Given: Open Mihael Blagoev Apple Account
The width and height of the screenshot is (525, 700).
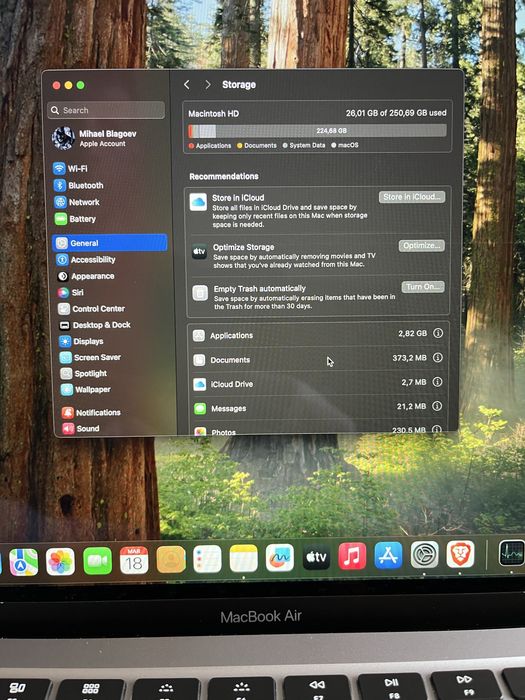Looking at the screenshot, I should (95, 138).
